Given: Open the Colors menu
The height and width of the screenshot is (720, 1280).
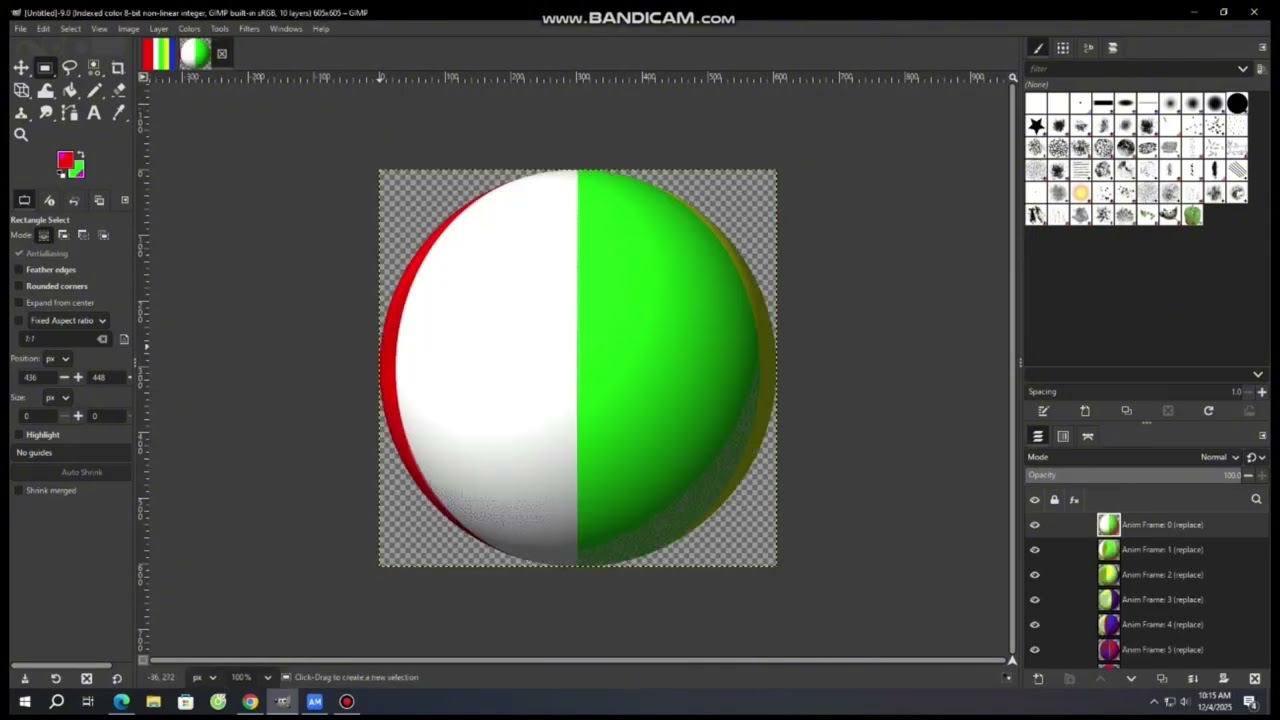Looking at the screenshot, I should click(x=189, y=29).
